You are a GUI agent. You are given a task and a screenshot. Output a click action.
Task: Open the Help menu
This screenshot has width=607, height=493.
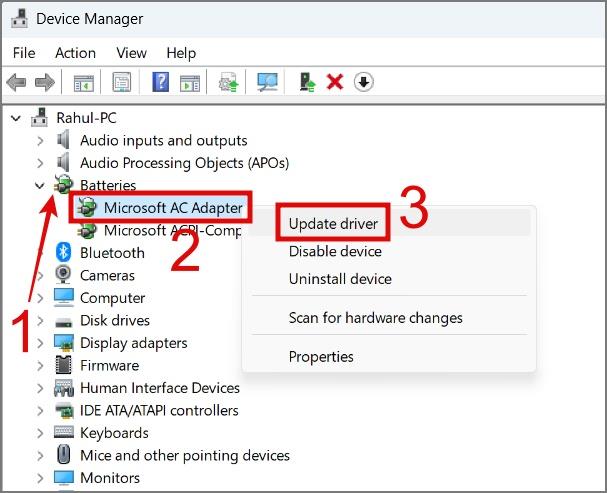[x=181, y=53]
